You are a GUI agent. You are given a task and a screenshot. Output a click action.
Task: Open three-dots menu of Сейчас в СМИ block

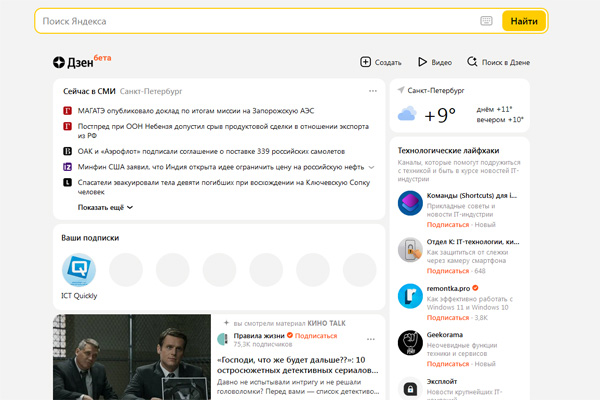373,91
